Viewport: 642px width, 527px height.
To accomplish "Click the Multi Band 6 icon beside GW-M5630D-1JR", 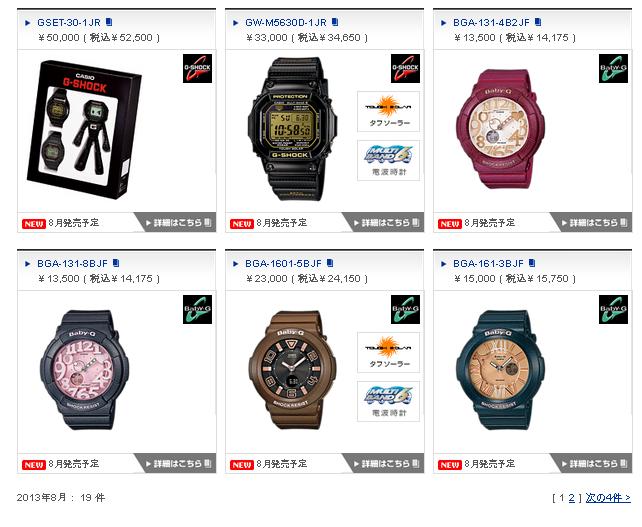I will point(389,160).
